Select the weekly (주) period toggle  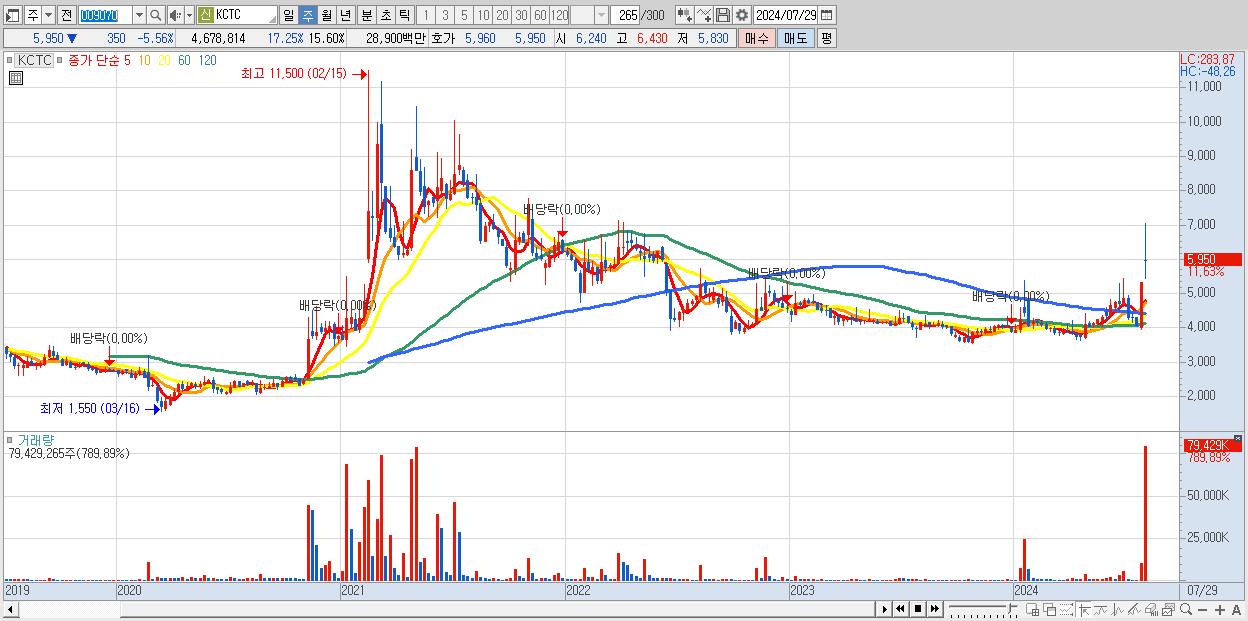tap(308, 15)
